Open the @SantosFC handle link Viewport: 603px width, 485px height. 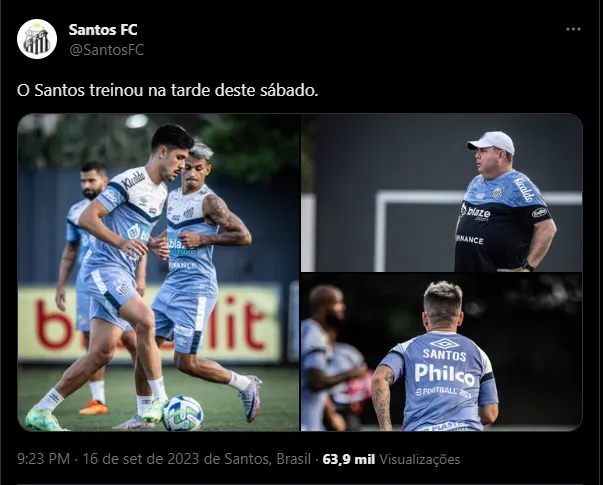point(106,50)
